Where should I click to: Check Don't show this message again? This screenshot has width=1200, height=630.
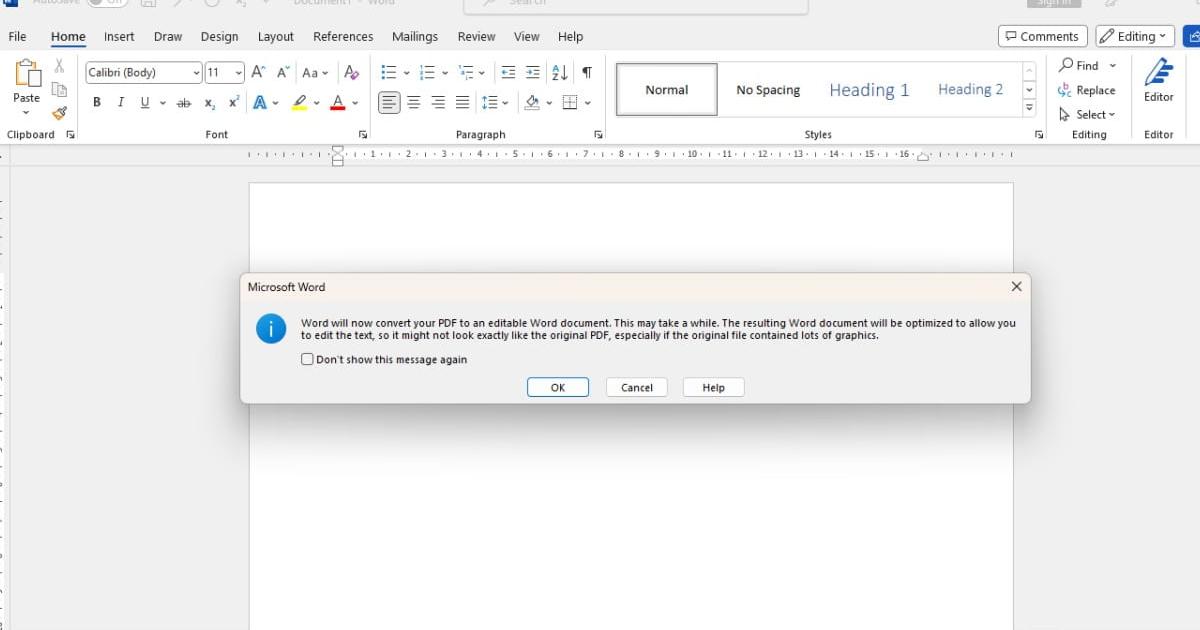307,359
